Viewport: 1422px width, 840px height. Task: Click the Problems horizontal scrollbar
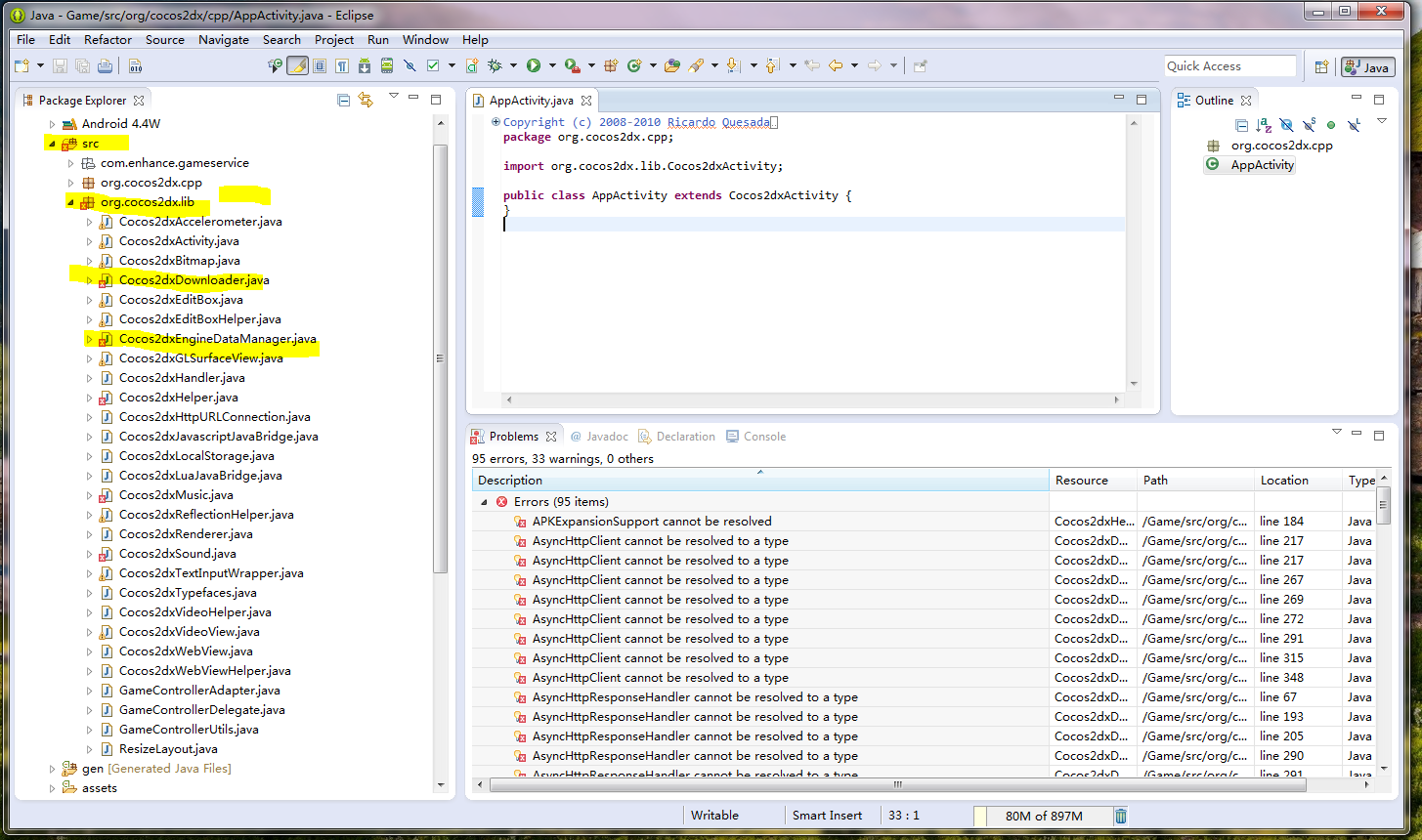897,784
